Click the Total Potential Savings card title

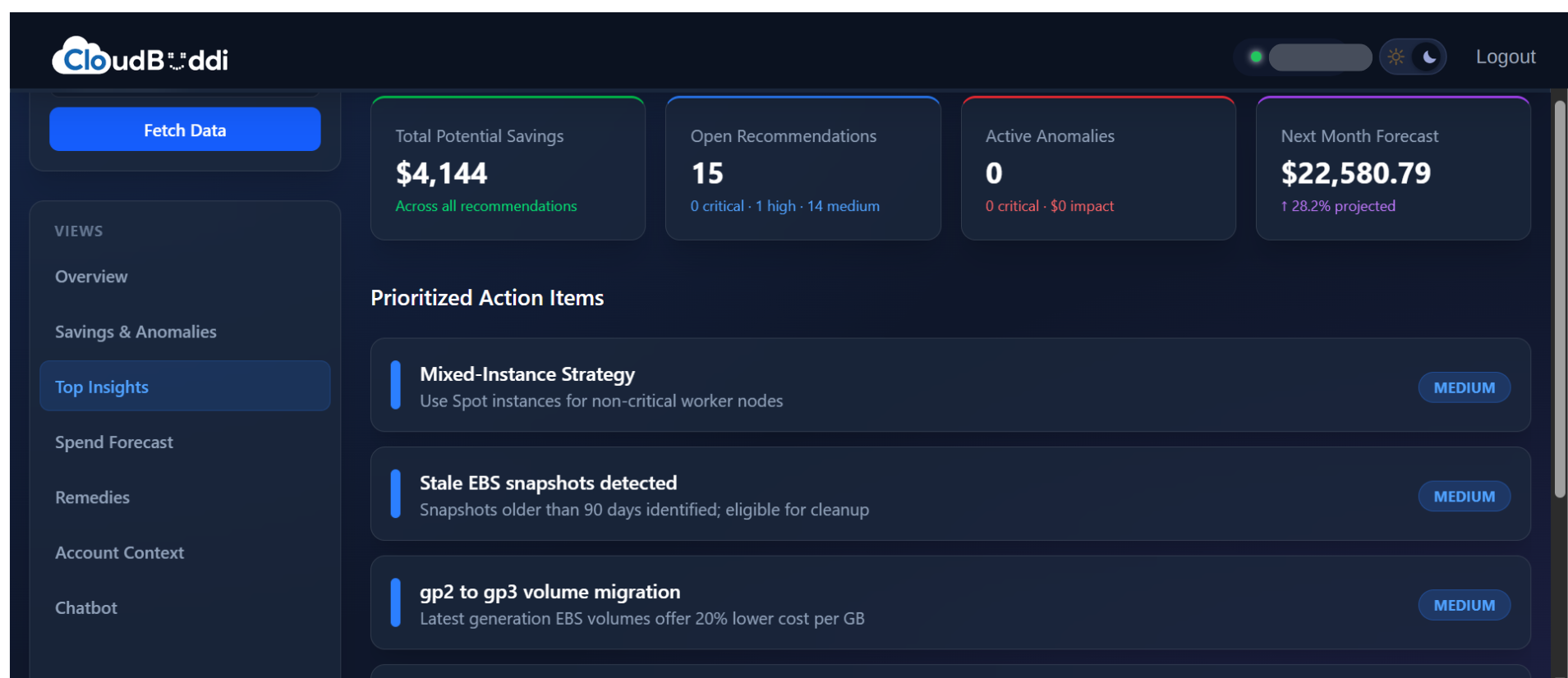coord(480,136)
